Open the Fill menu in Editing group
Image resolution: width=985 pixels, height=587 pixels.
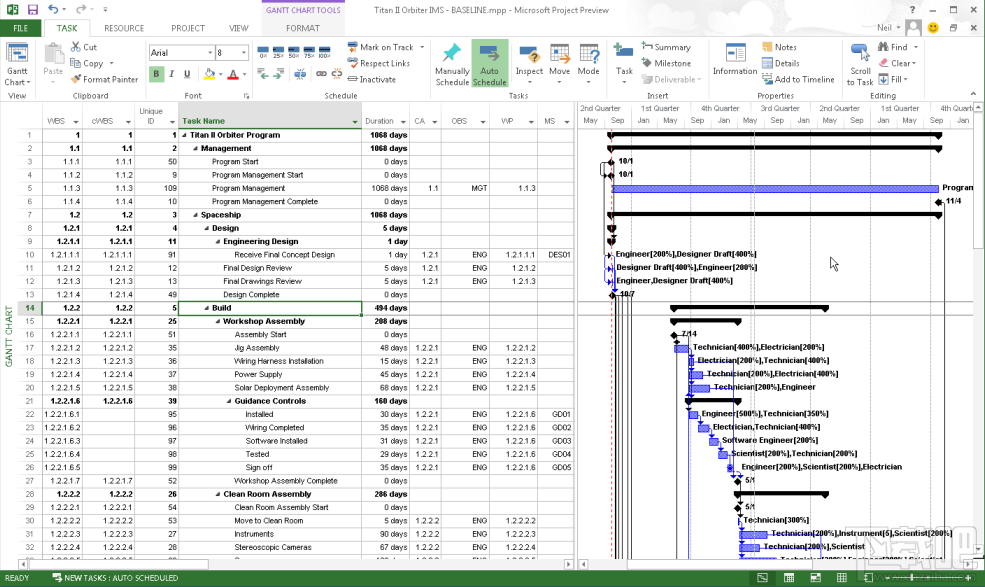(895, 80)
